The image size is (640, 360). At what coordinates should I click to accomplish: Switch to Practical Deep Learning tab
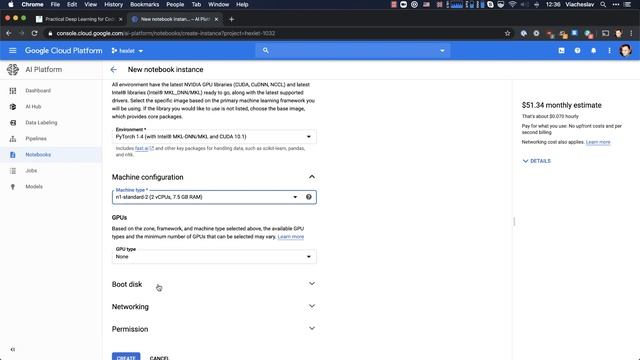[x=78, y=19]
